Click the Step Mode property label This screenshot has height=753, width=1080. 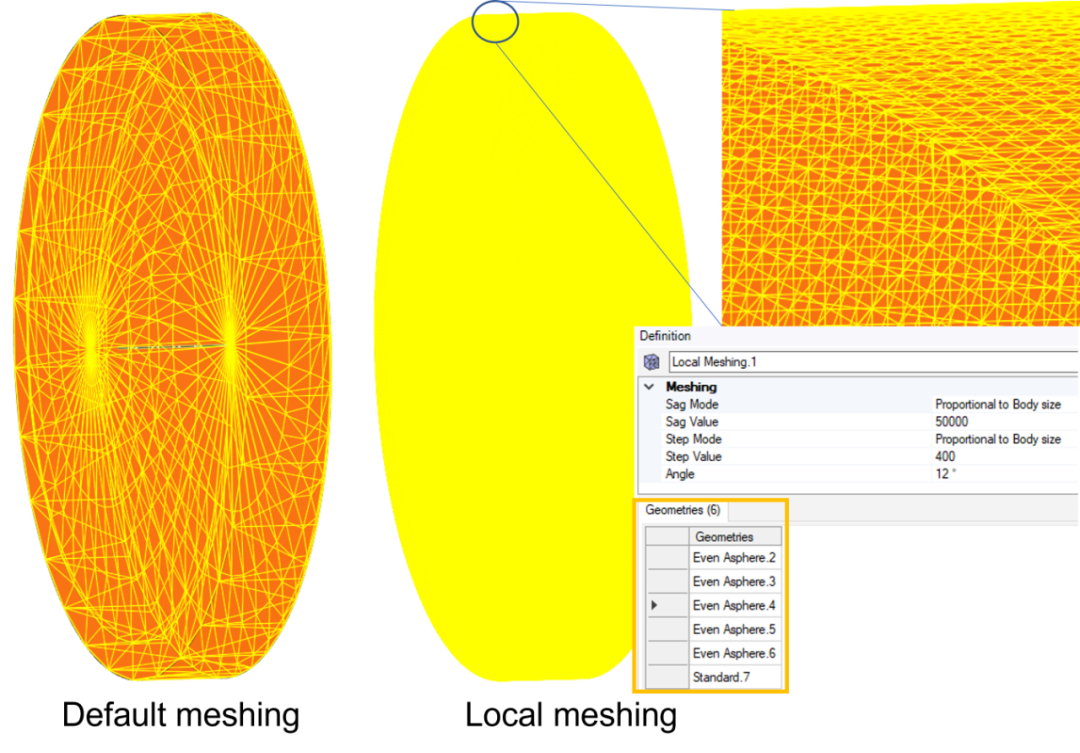point(694,439)
